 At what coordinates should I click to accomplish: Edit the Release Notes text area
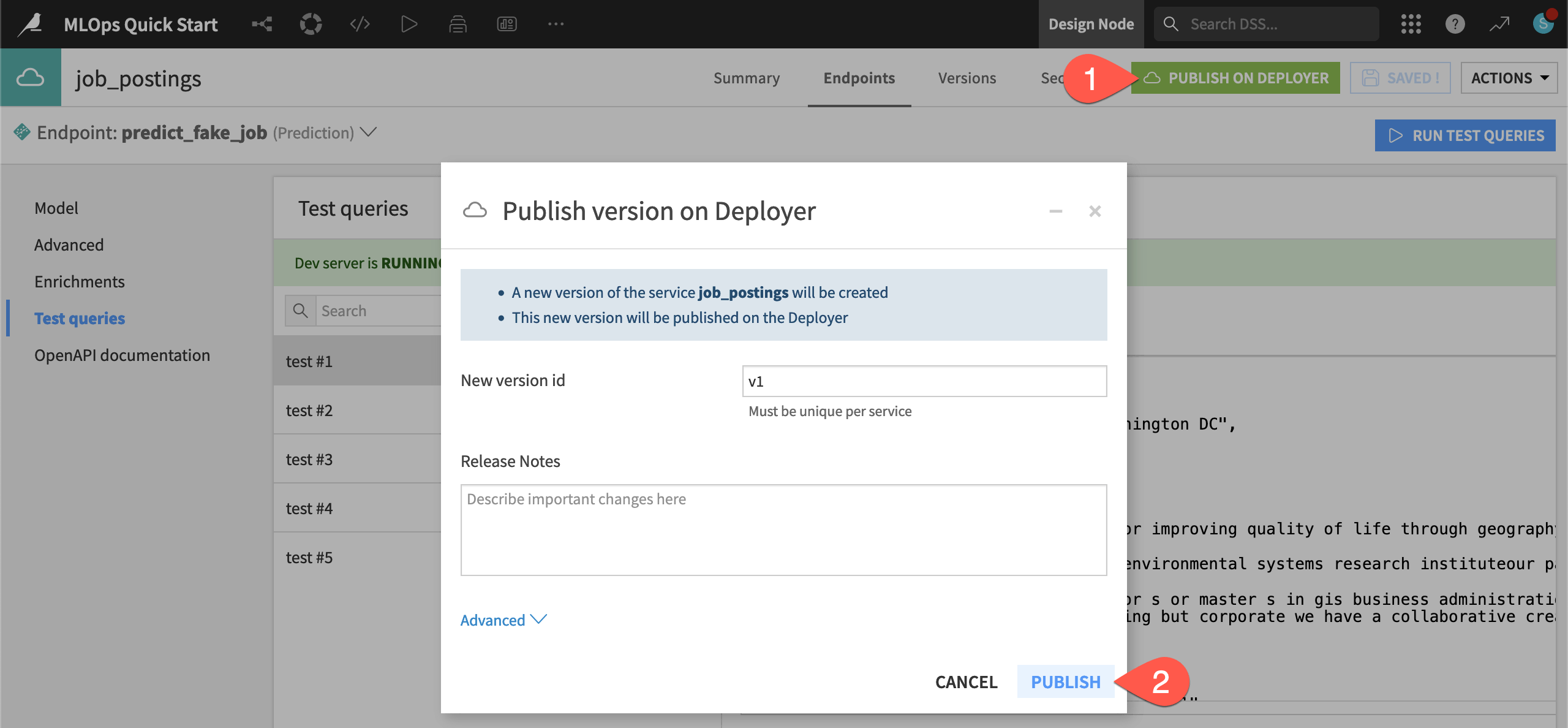coord(784,530)
